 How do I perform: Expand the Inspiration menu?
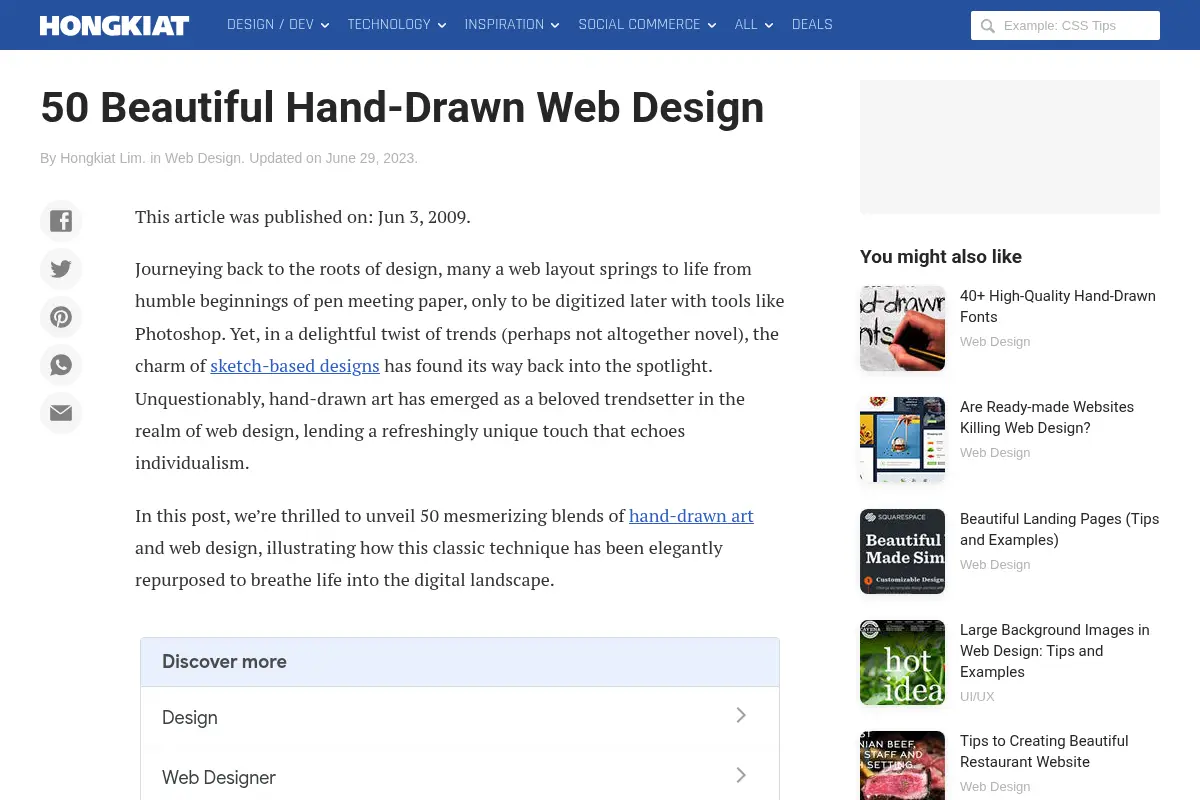point(512,25)
